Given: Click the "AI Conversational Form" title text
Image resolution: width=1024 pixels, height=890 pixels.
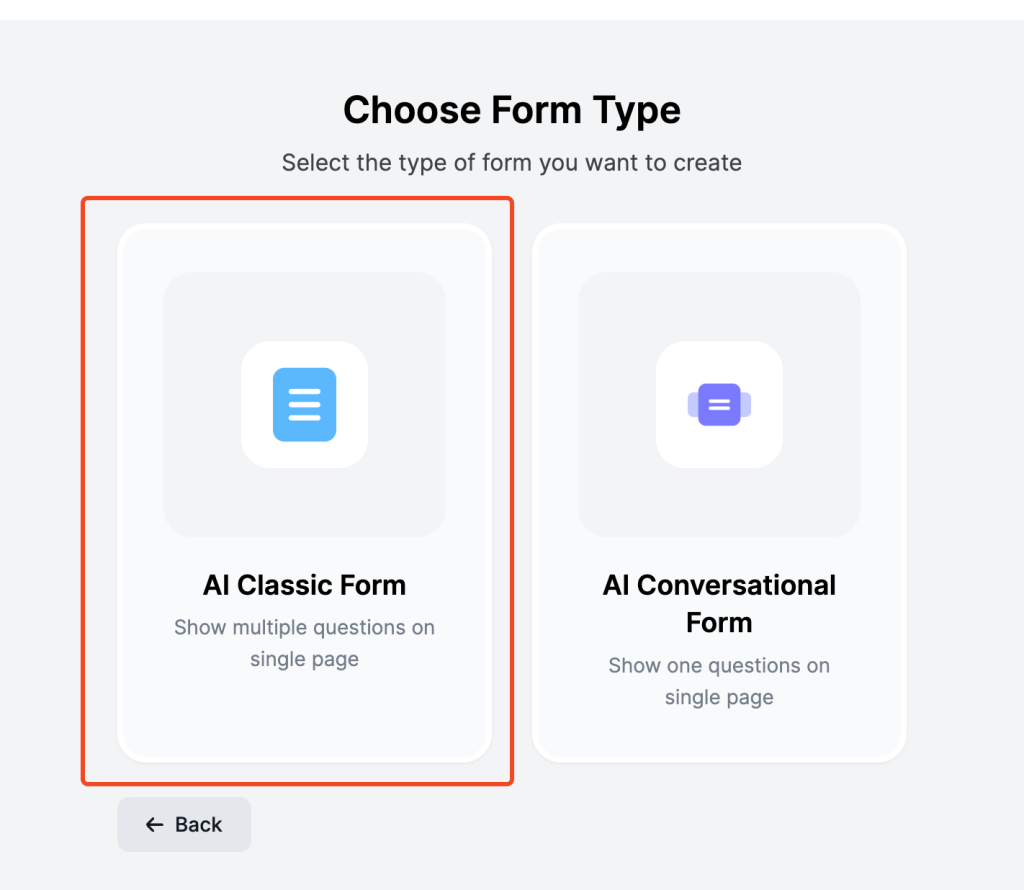Looking at the screenshot, I should [x=719, y=604].
